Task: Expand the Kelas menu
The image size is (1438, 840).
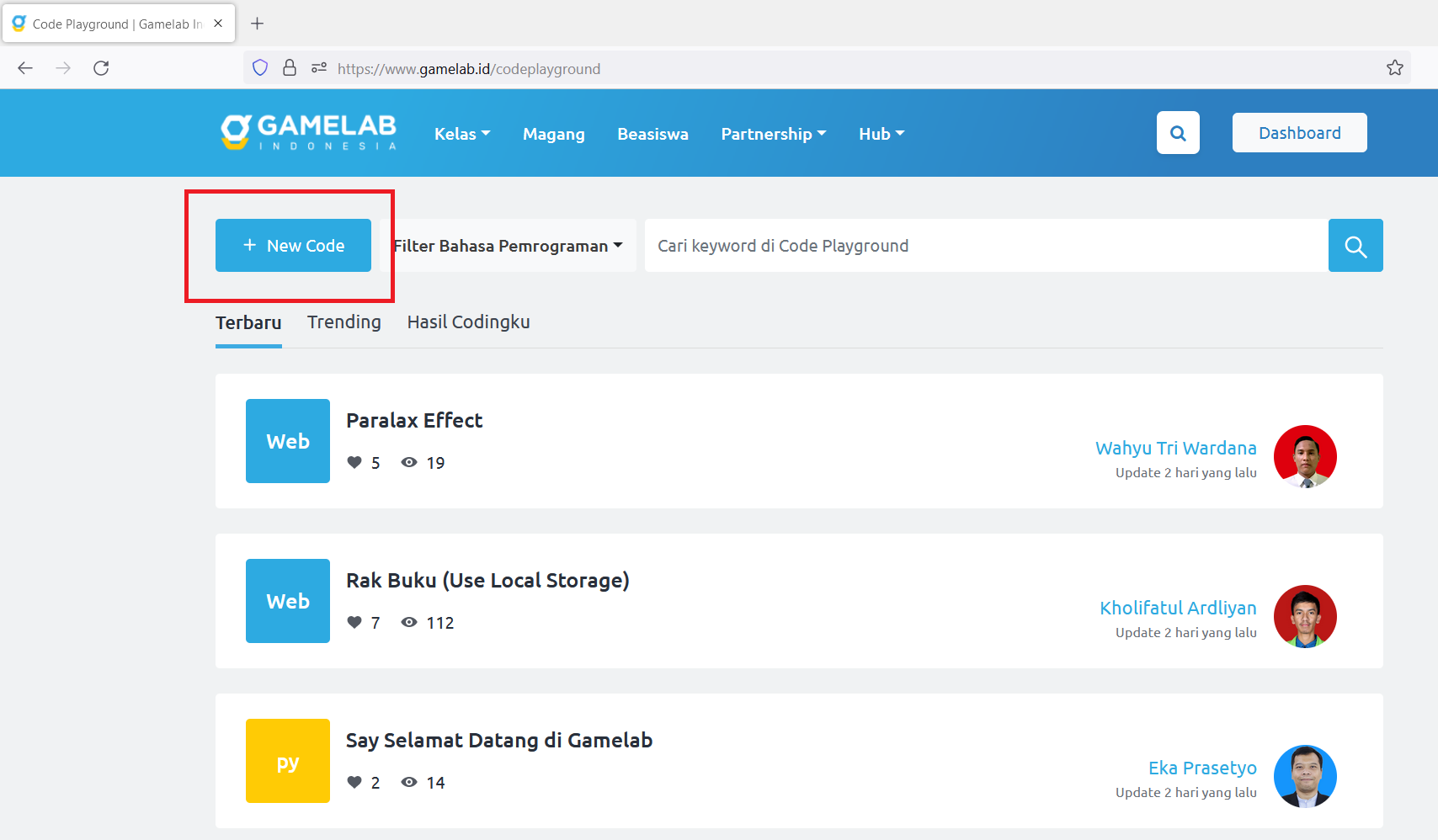Action: point(461,133)
